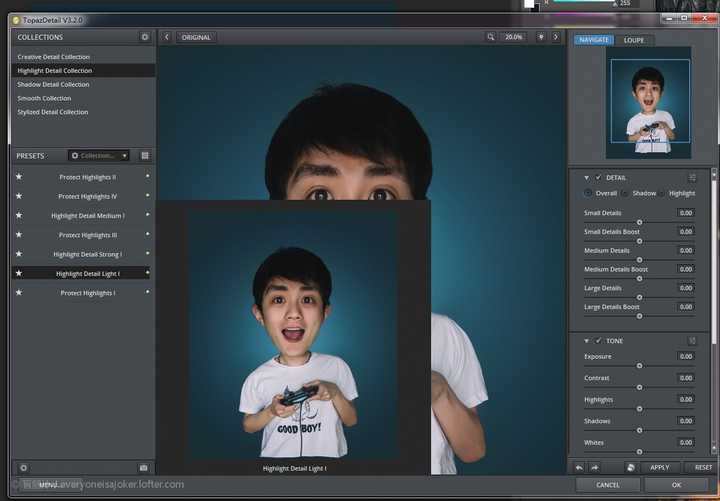Image resolution: width=720 pixels, height=501 pixels.
Task: Select the Shadow radio button
Action: point(625,193)
